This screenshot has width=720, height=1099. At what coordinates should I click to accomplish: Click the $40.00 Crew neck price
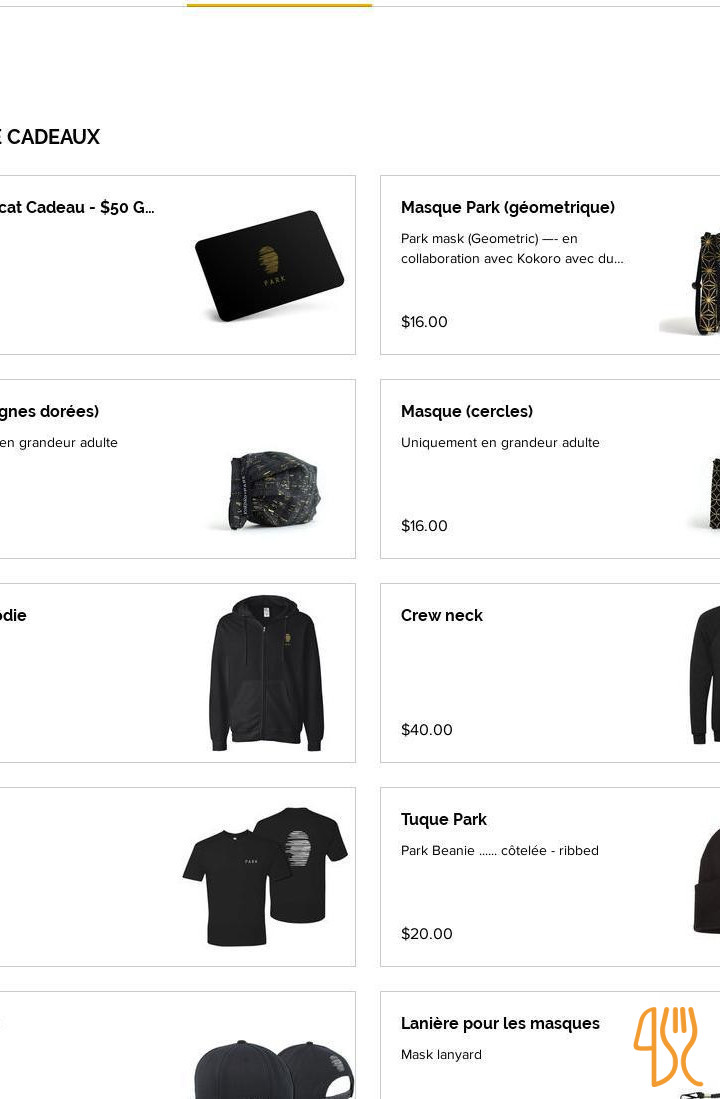click(426, 730)
